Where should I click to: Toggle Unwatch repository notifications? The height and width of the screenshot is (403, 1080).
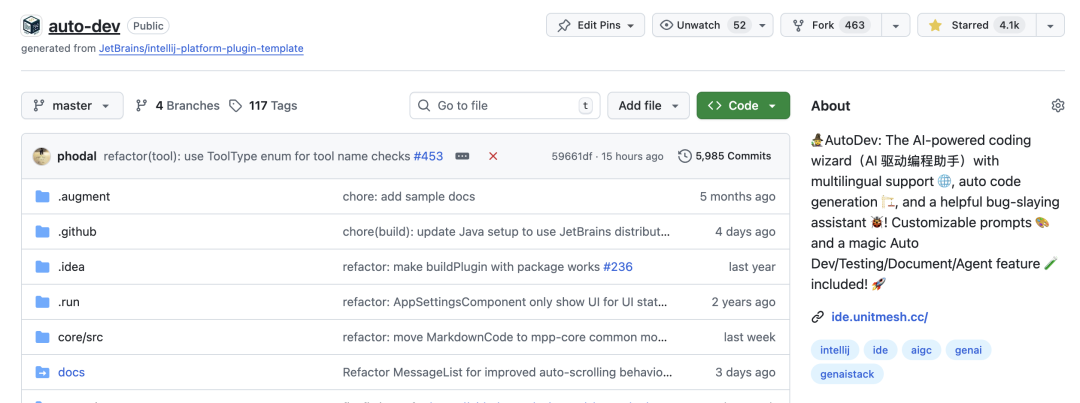tap(704, 25)
